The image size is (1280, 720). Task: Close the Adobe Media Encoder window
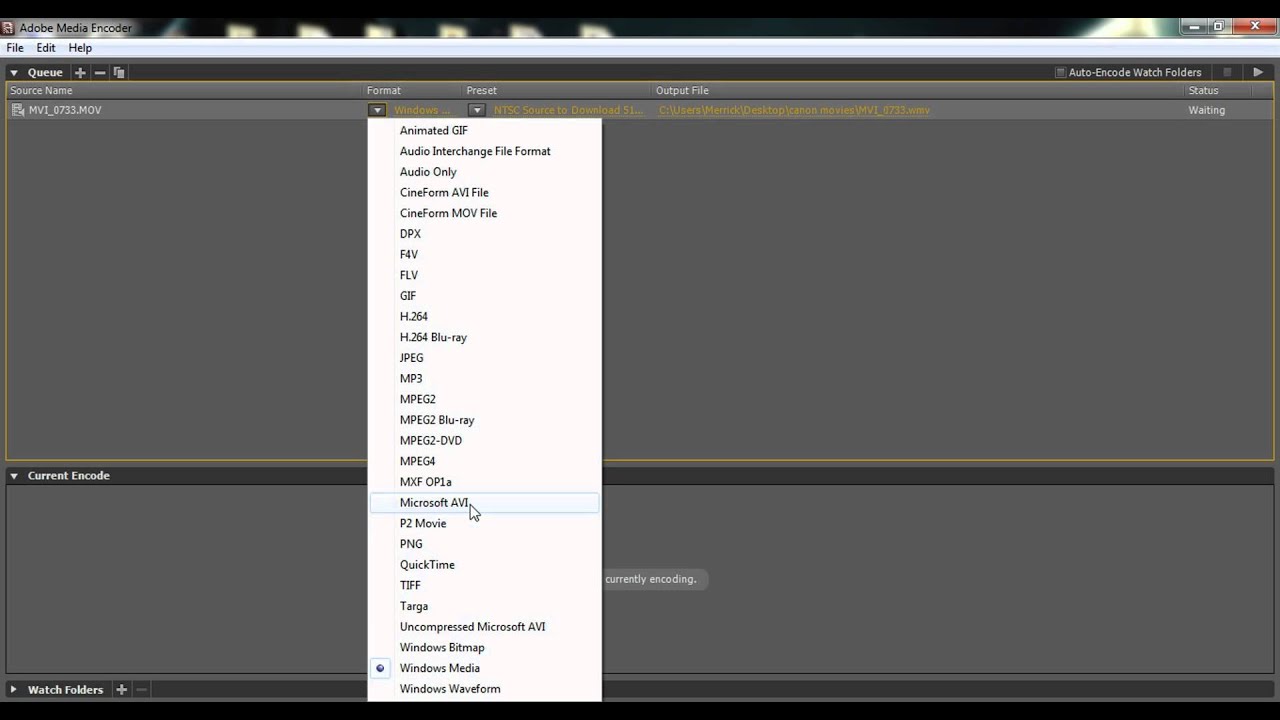pyautogui.click(x=1254, y=27)
